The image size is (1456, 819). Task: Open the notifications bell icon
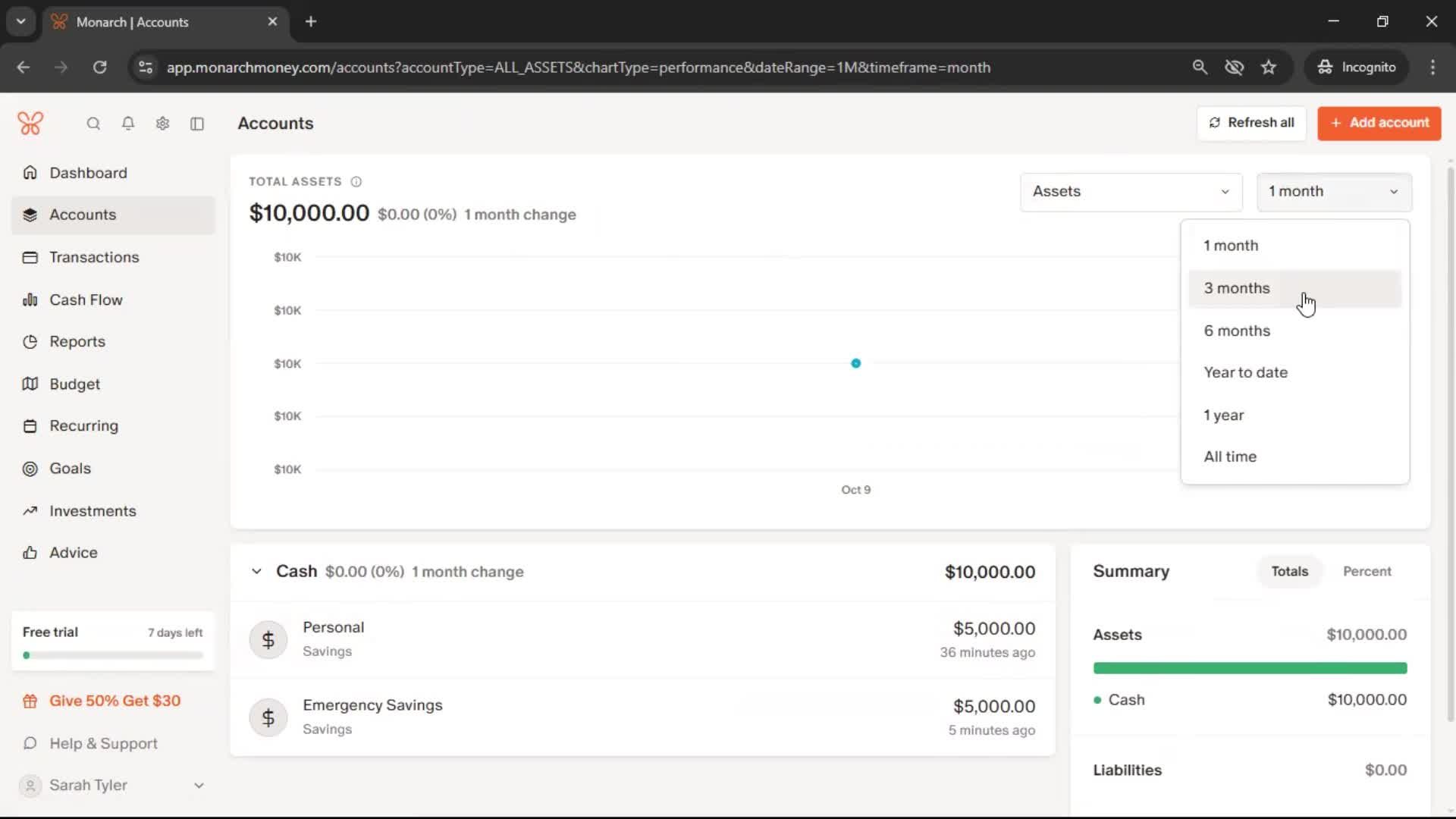click(128, 124)
